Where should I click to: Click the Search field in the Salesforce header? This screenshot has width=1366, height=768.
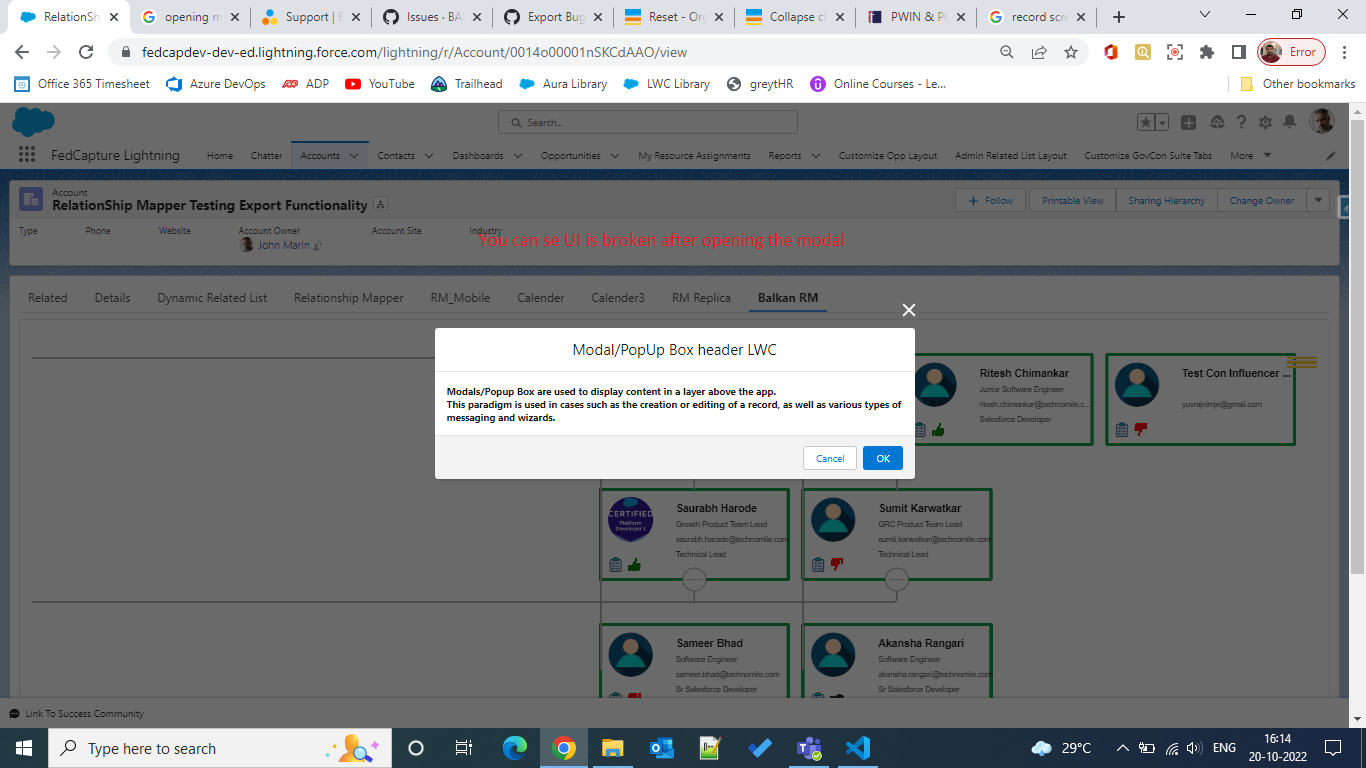pyautogui.click(x=647, y=121)
